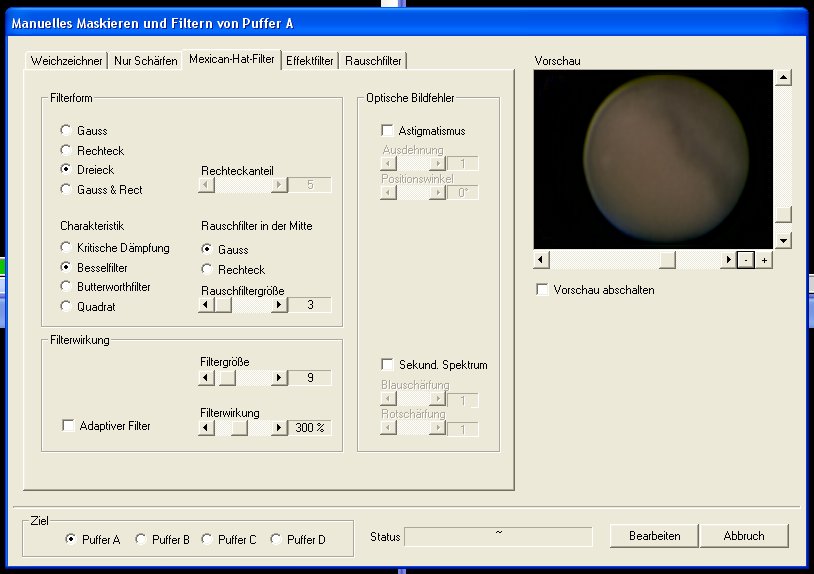Open the Effektfilter tab
Screen dimensions: 814x574
(x=310, y=61)
